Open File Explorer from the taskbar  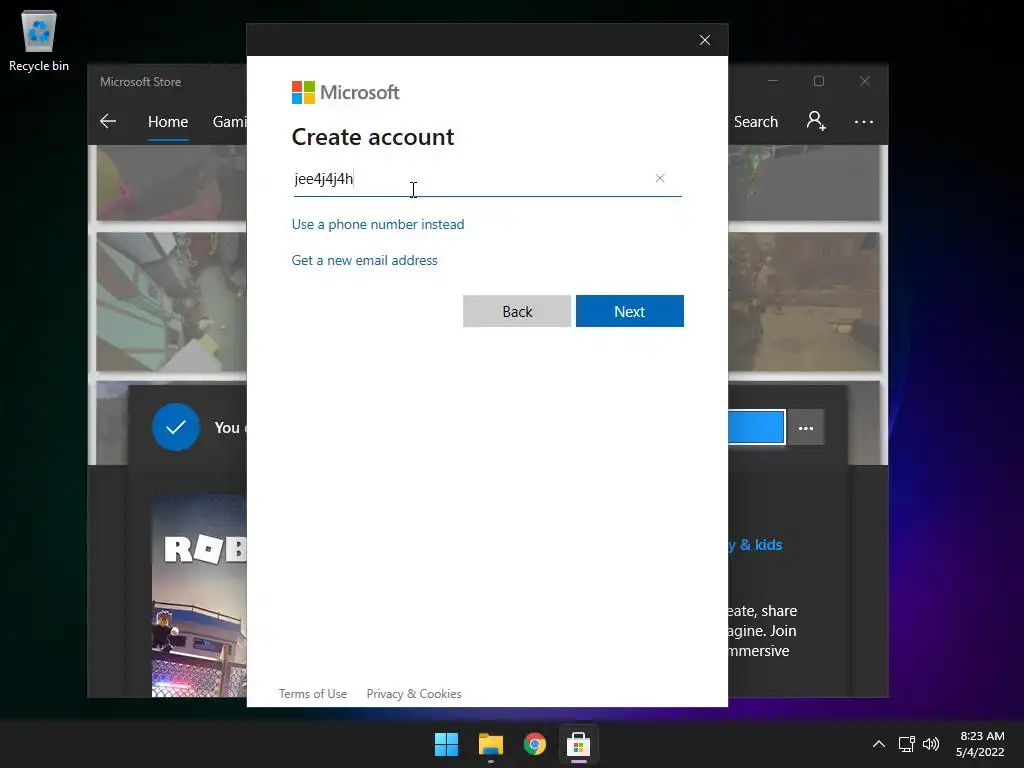click(490, 744)
